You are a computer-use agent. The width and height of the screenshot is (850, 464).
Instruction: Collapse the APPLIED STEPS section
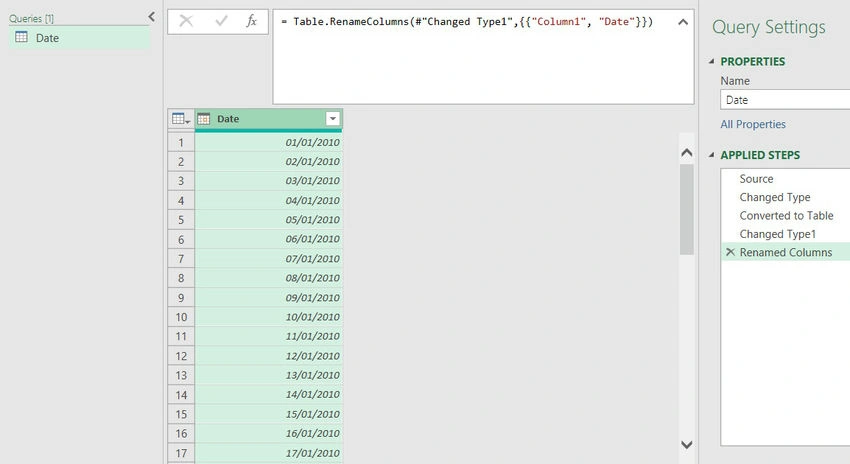(711, 156)
